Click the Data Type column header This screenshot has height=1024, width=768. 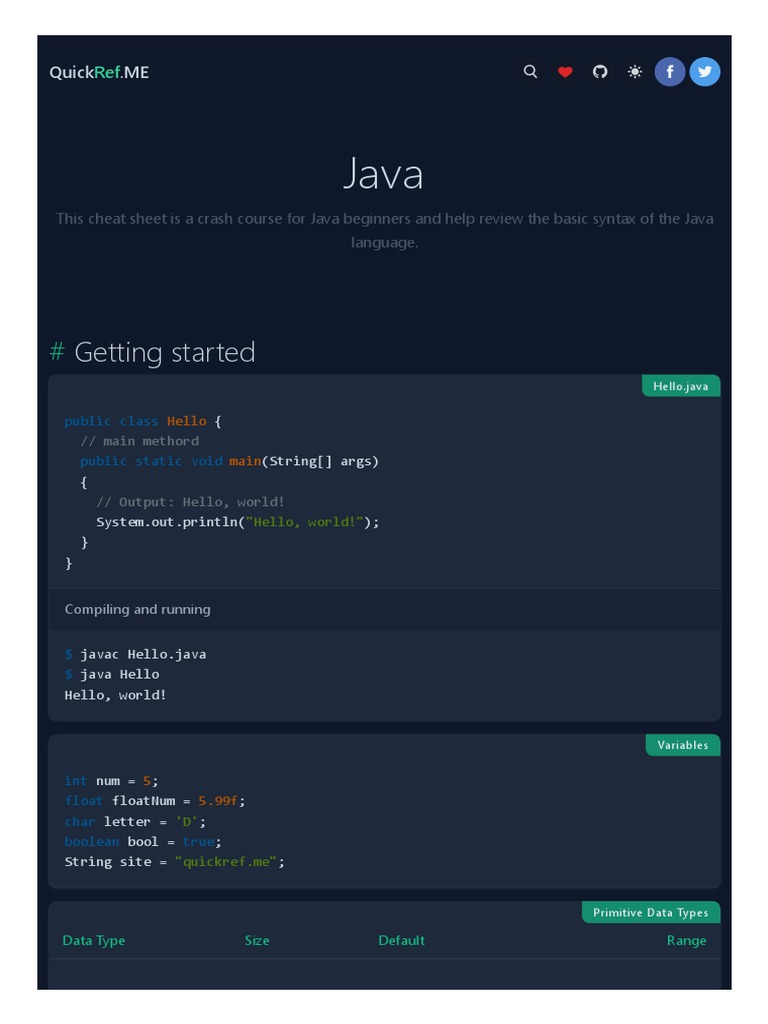click(94, 940)
